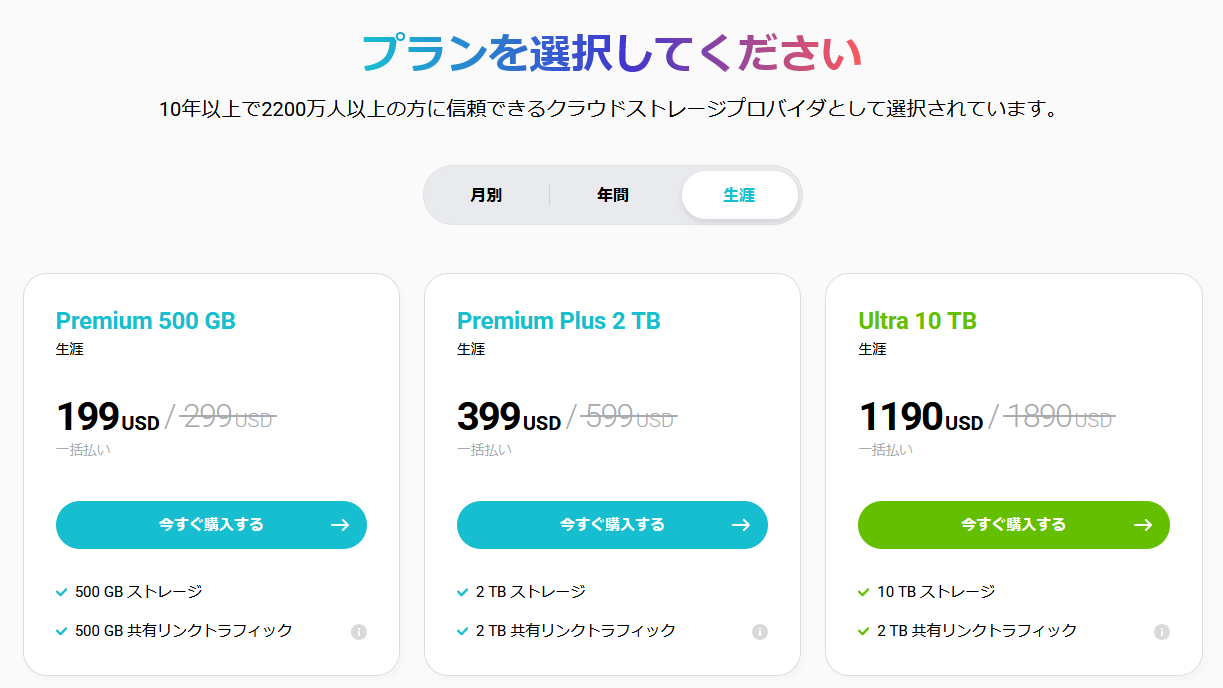Click checkmark beside 500 GB ストレージ

coord(62,592)
